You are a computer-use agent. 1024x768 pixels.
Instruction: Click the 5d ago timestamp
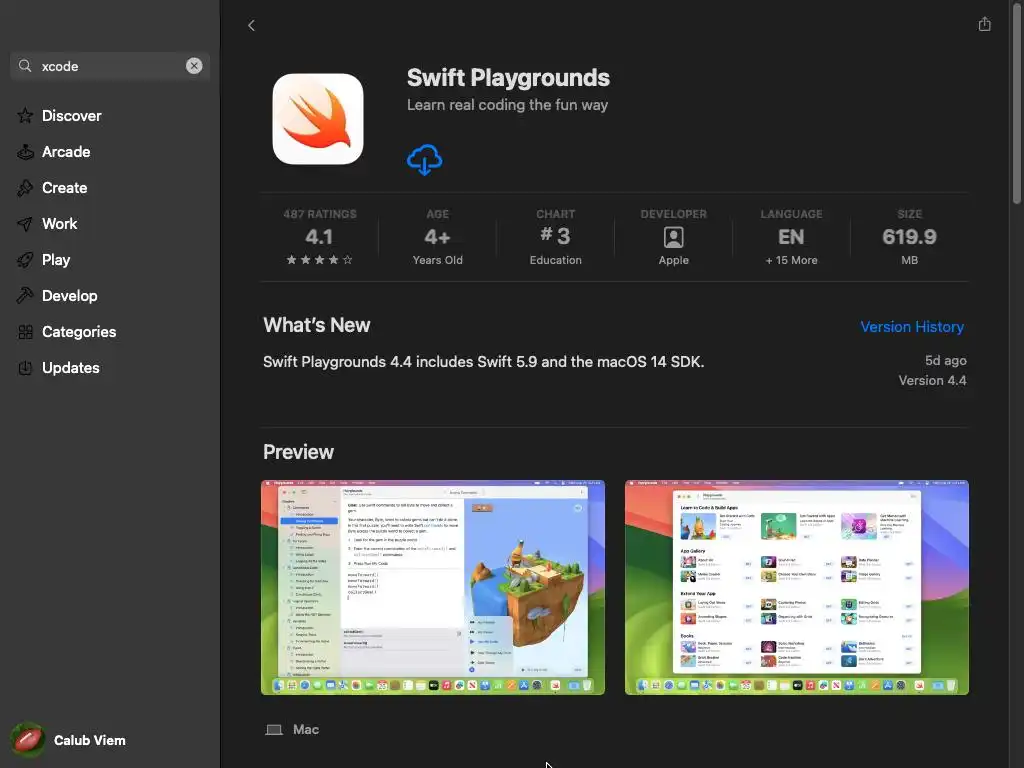coord(946,360)
